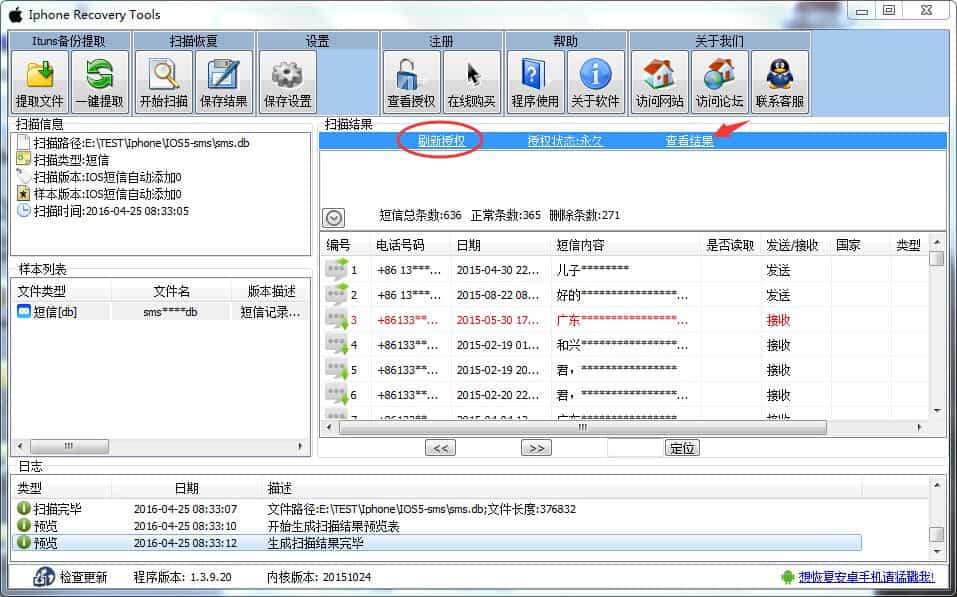Click the 版本描述 column header
This screenshot has height=597, width=957.
pyautogui.click(x=270, y=291)
